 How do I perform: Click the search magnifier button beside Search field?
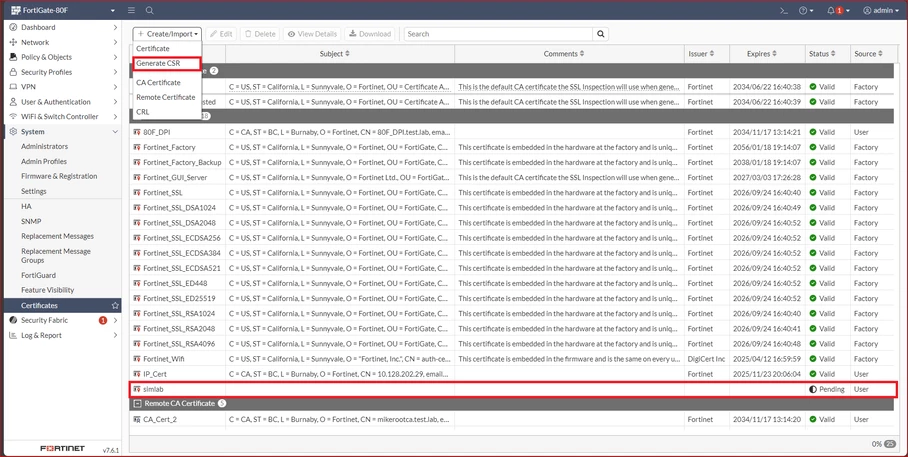click(601, 34)
